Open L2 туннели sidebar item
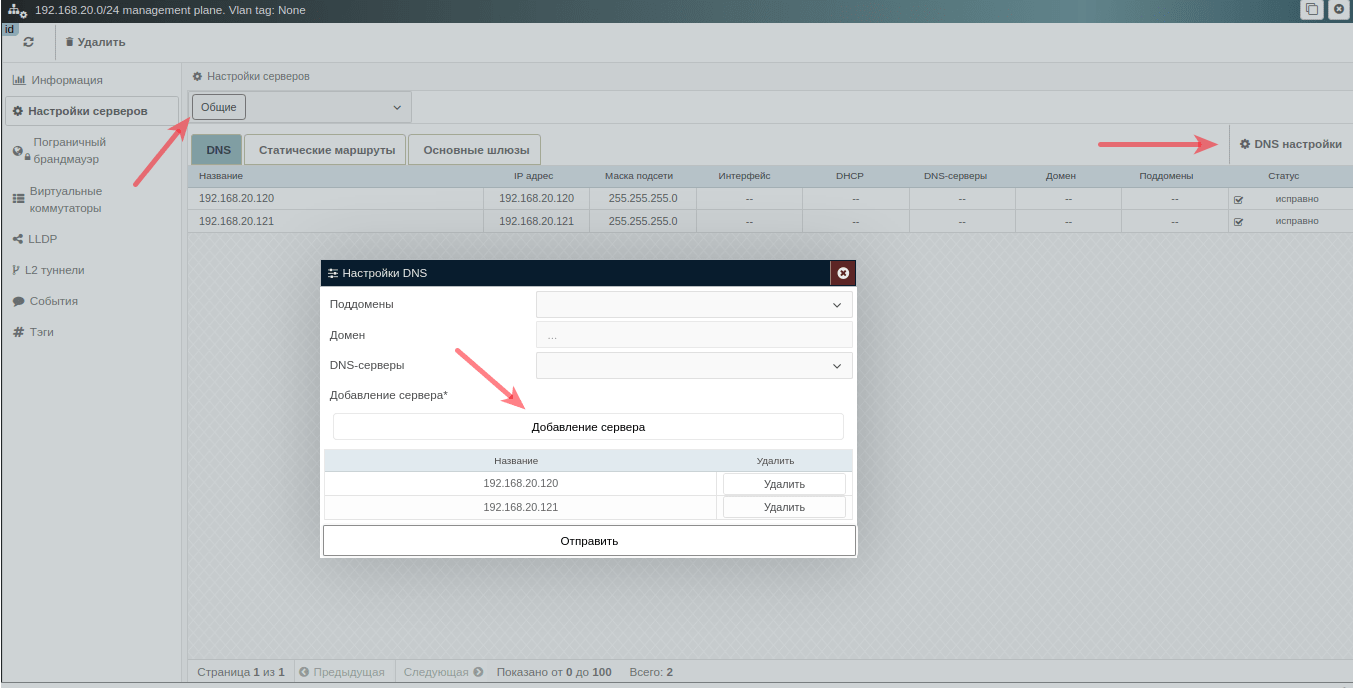Screen dimensions: 1353x688 click(48, 270)
